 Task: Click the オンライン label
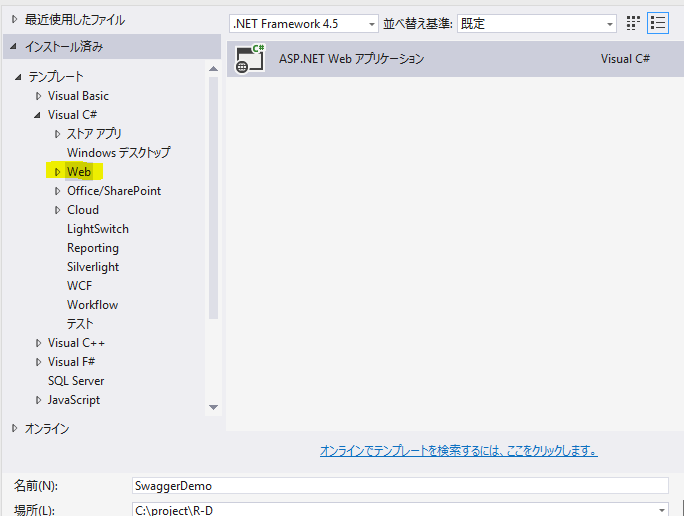pyautogui.click(x=47, y=428)
